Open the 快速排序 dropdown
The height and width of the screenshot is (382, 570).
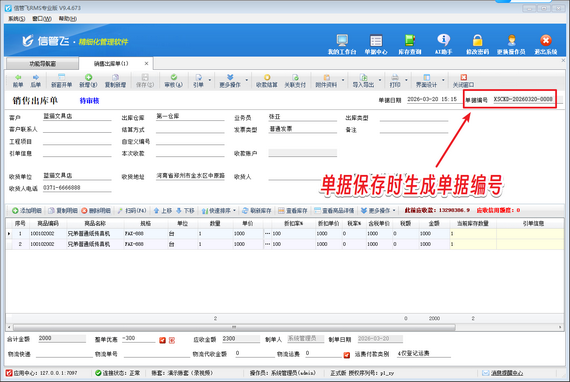tap(219, 210)
